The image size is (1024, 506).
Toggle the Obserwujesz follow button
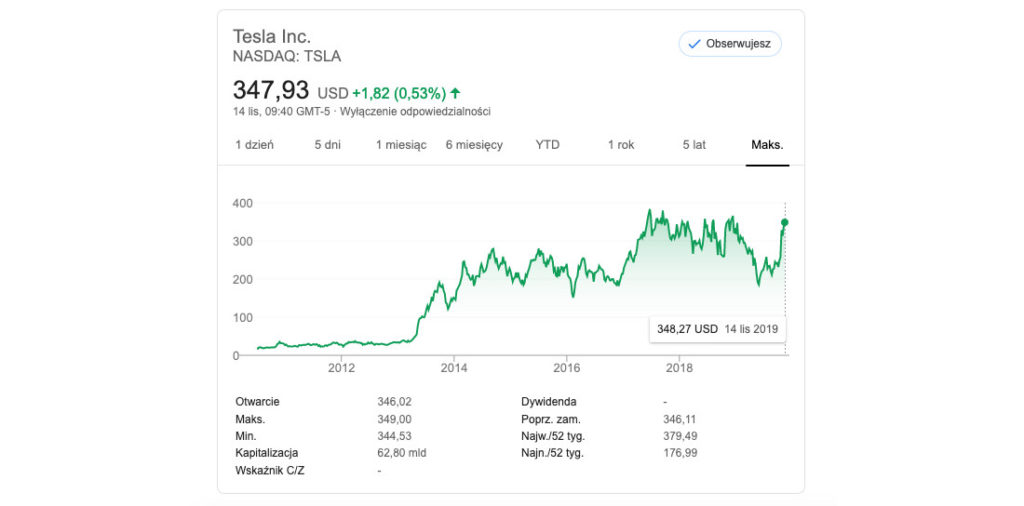click(x=730, y=44)
